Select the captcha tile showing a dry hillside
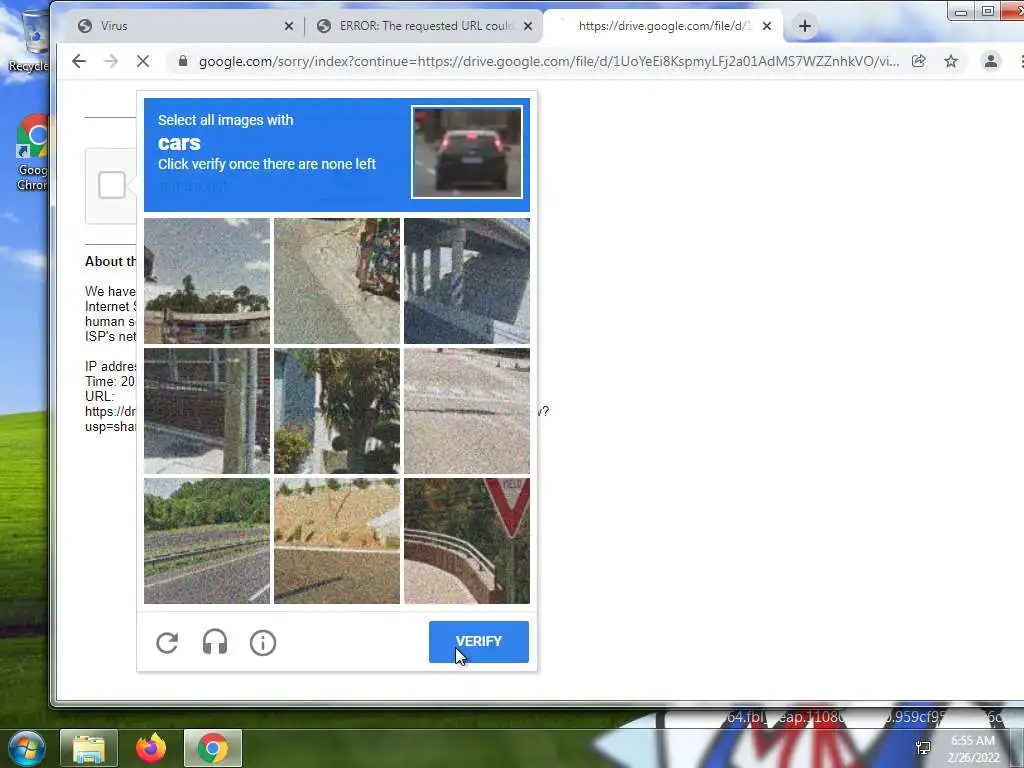1024x768 pixels. [x=337, y=541]
